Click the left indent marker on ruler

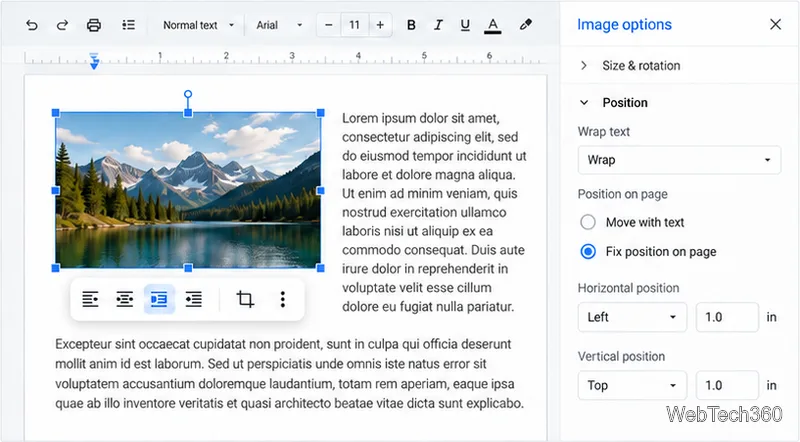[94, 61]
